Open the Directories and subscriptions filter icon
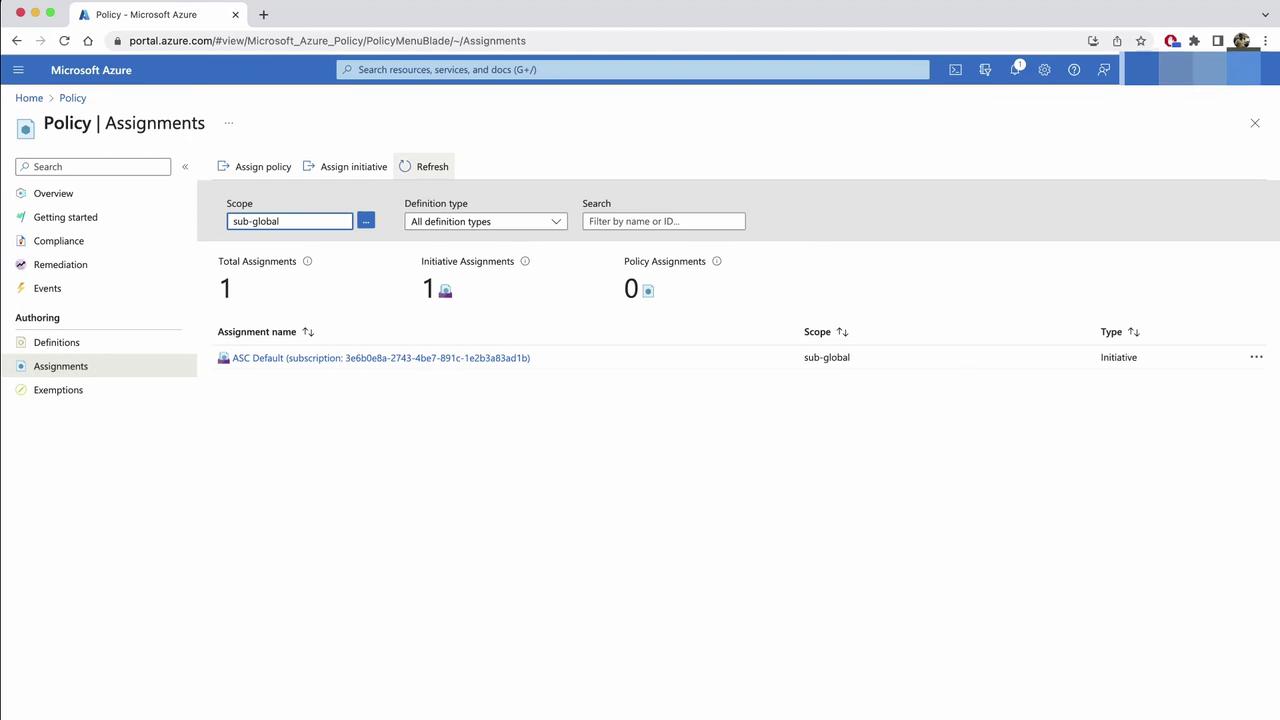This screenshot has height=720, width=1280. click(985, 70)
